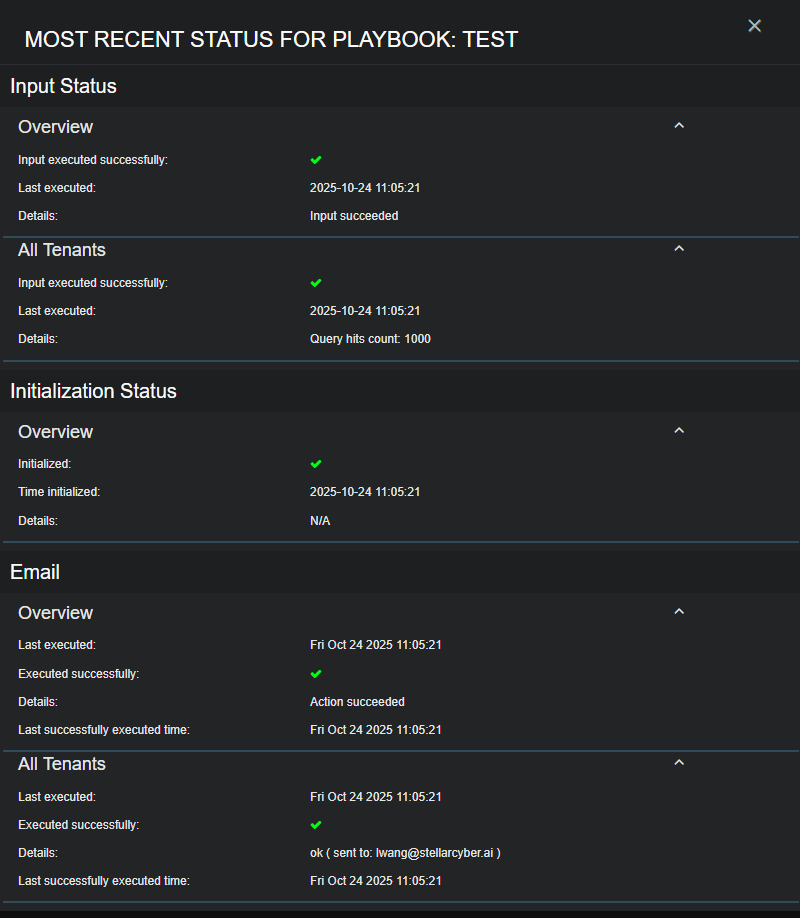Click green check under Input Status All Tenants
The height and width of the screenshot is (918, 800).
tap(316, 283)
